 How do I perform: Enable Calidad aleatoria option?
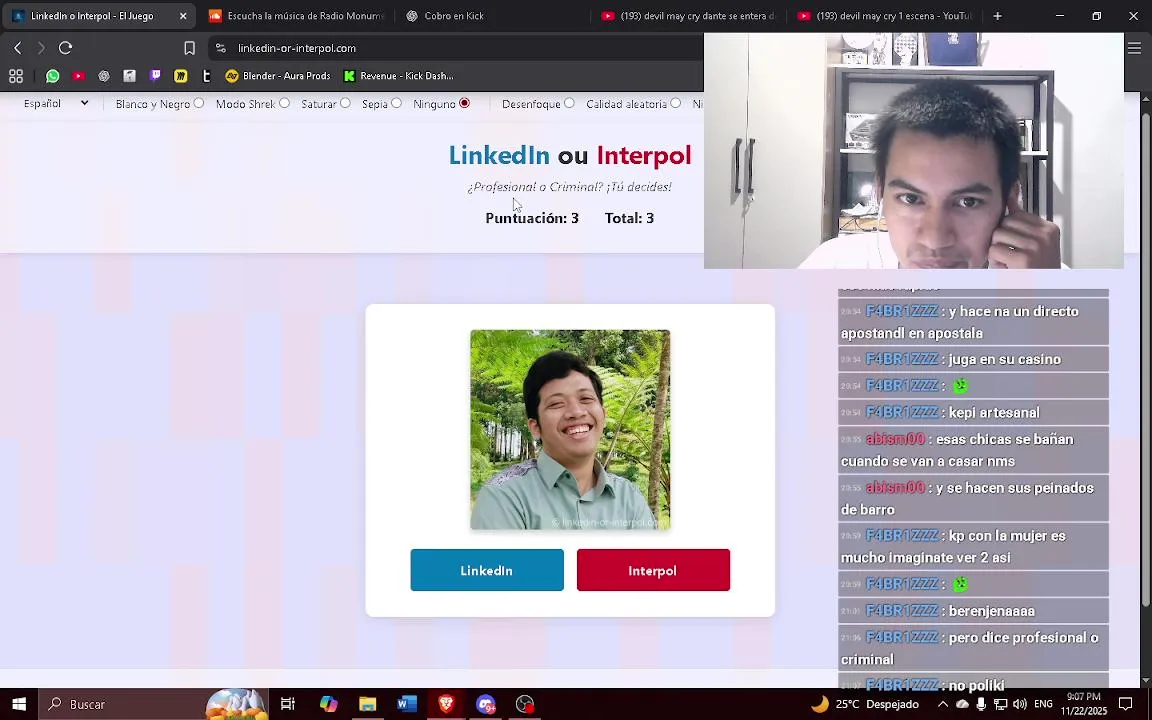coord(675,104)
